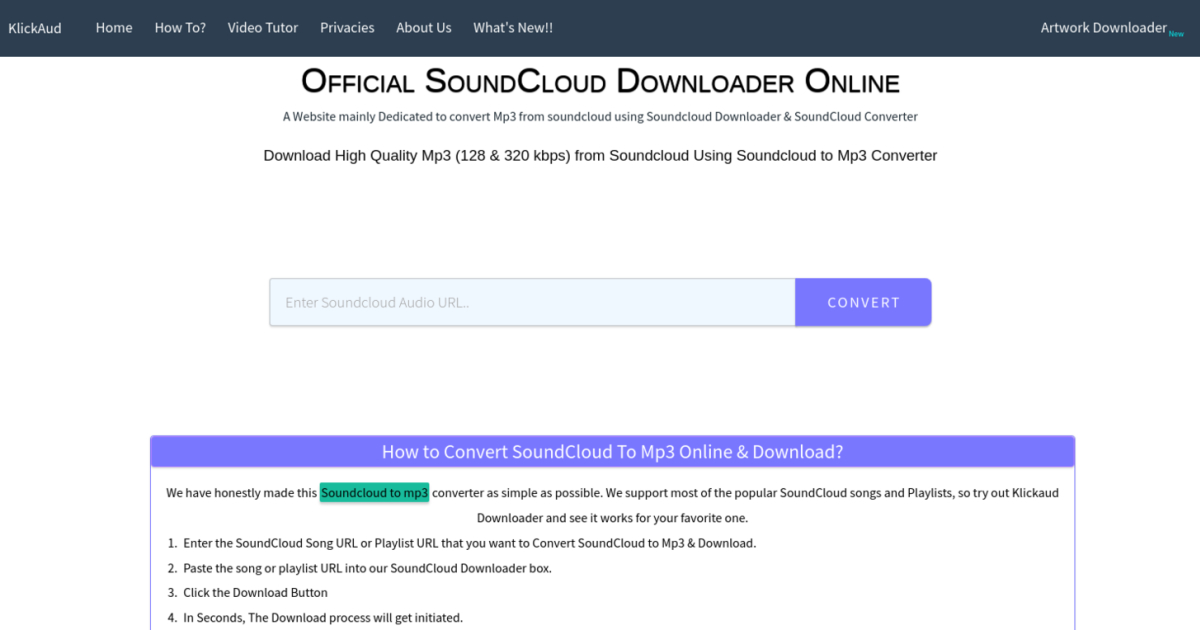Go to the Home menu item
This screenshot has width=1200, height=630.
(114, 28)
